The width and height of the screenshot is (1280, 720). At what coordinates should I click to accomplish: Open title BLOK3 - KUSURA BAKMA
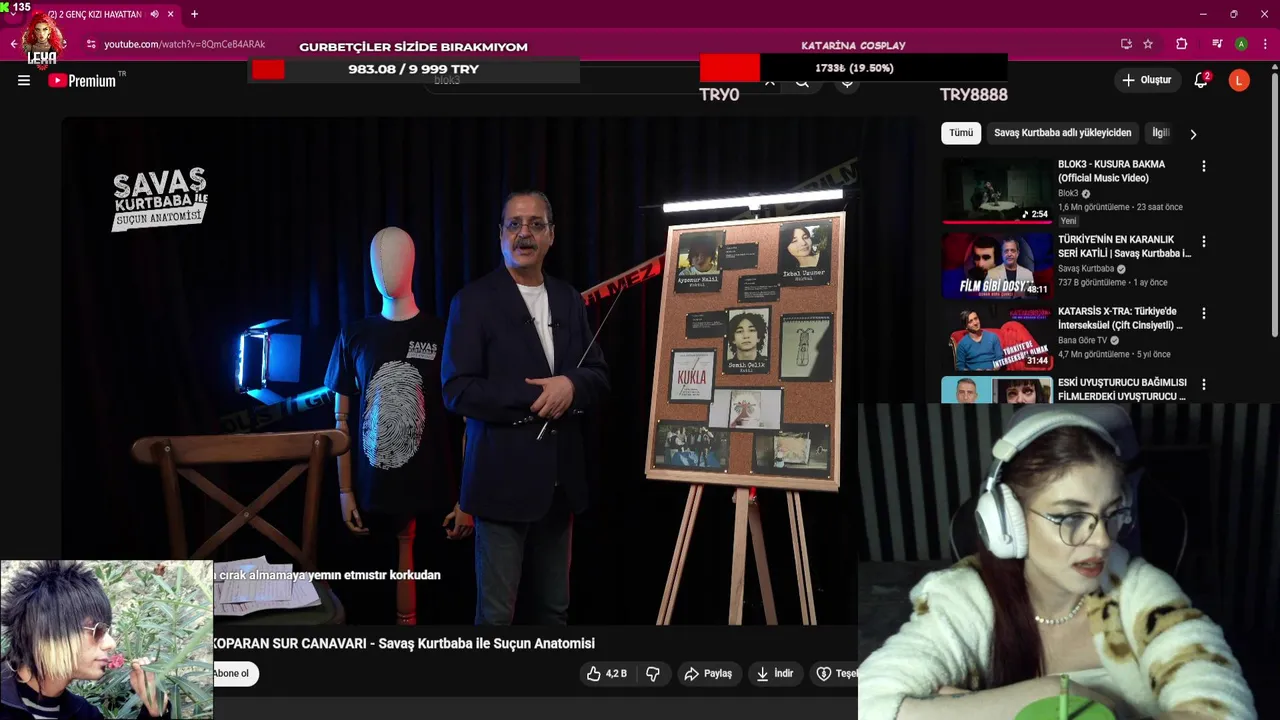1111,171
